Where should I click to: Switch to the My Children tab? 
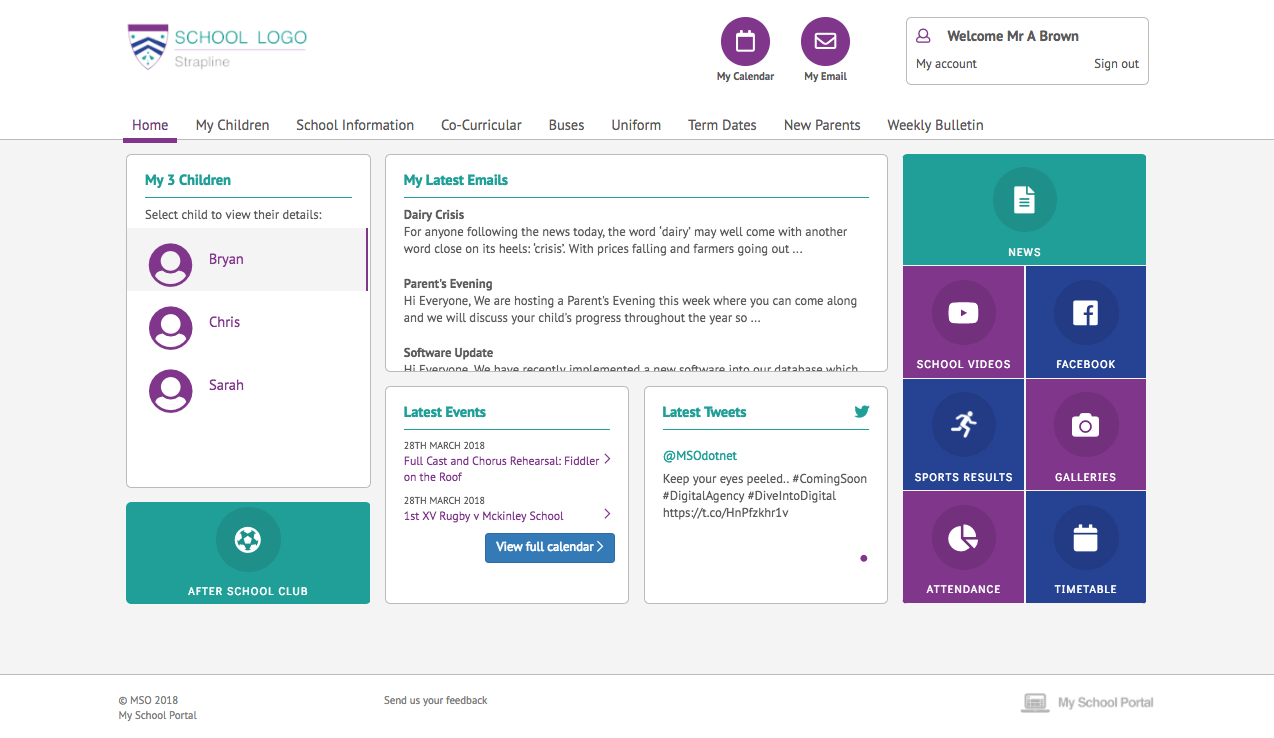(x=232, y=125)
